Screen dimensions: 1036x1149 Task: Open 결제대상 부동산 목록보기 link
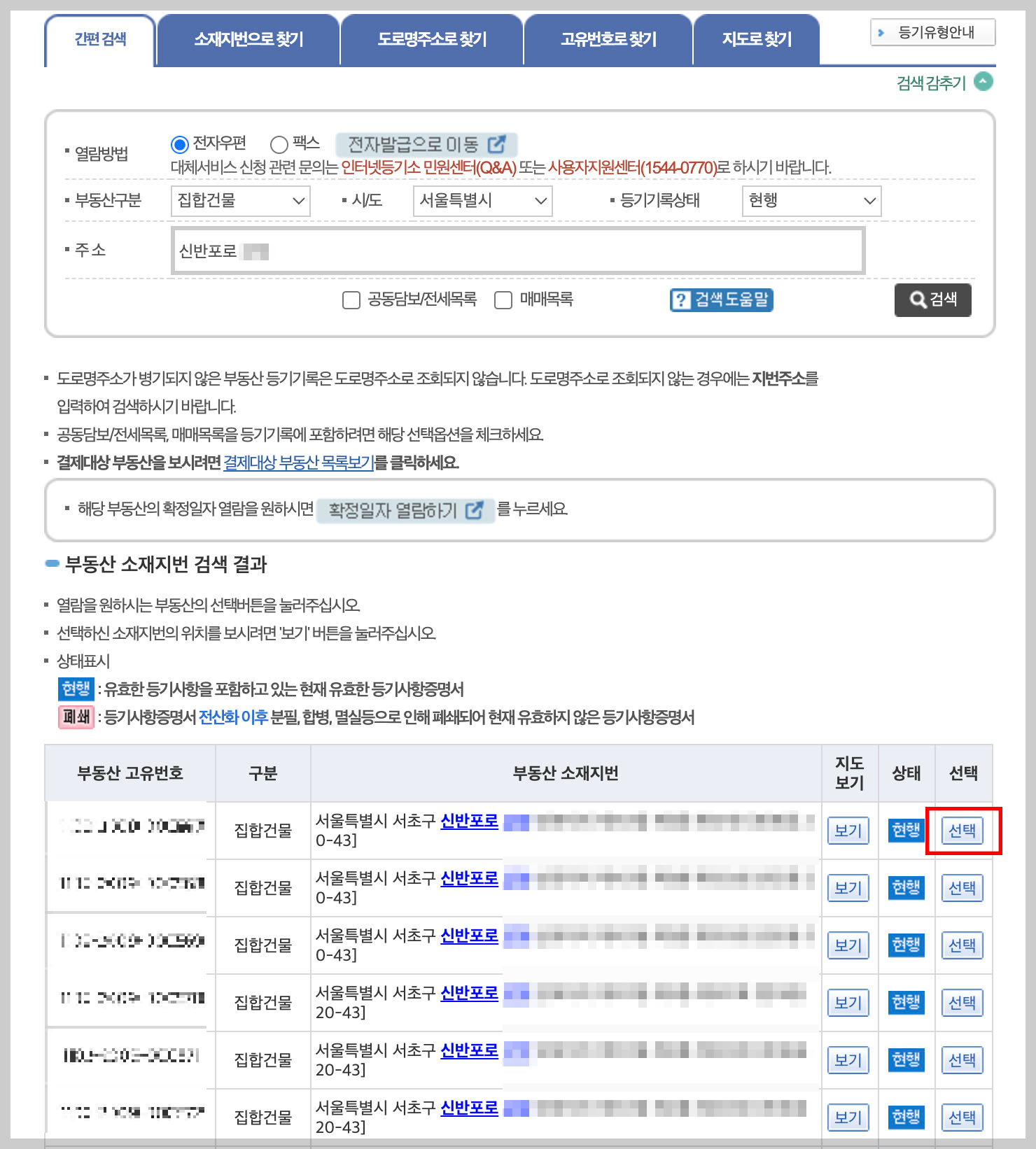(298, 463)
